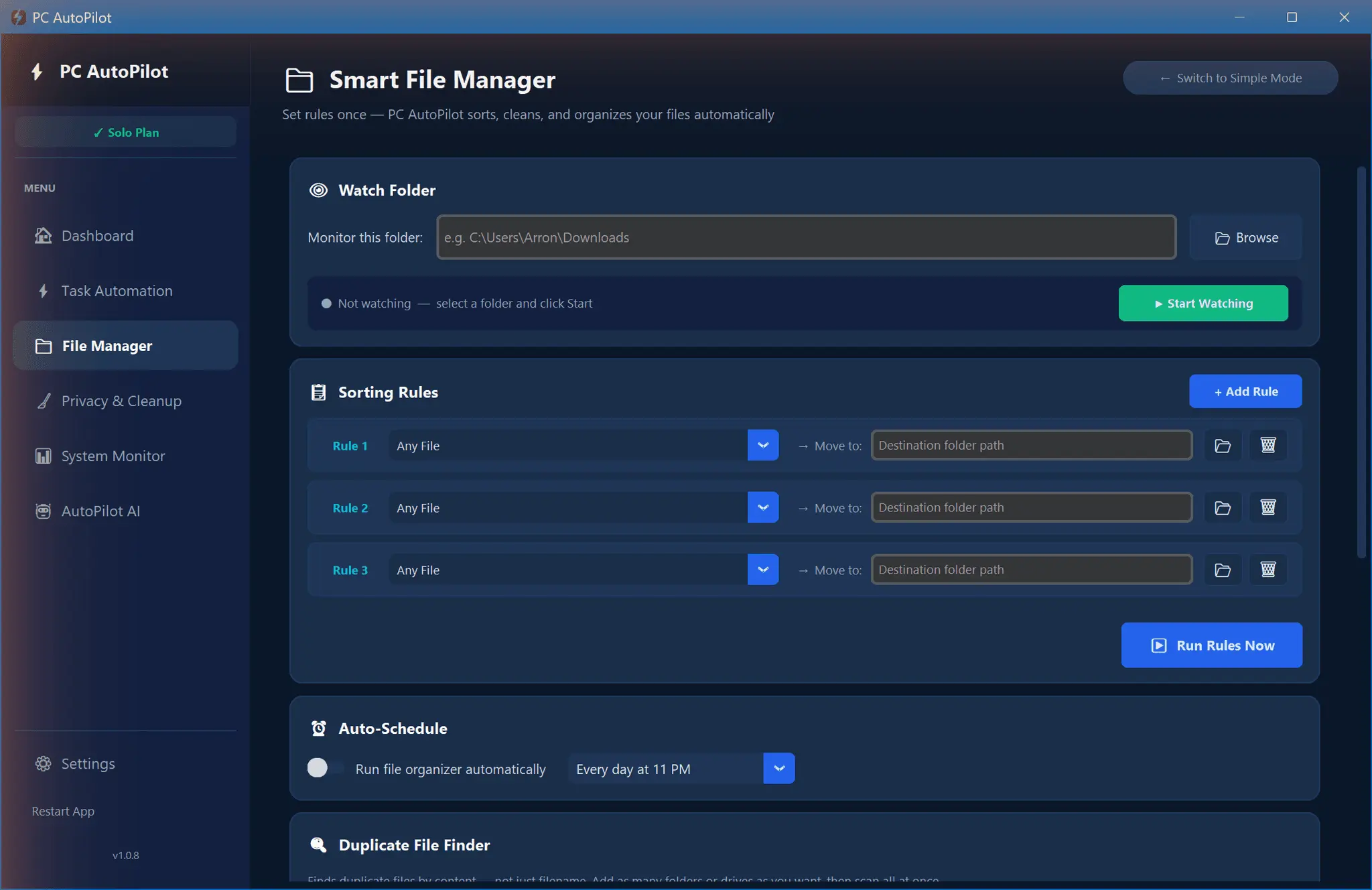Screen dimensions: 1372x890
Task: Click the Rule 2 label
Action: [x=350, y=508]
